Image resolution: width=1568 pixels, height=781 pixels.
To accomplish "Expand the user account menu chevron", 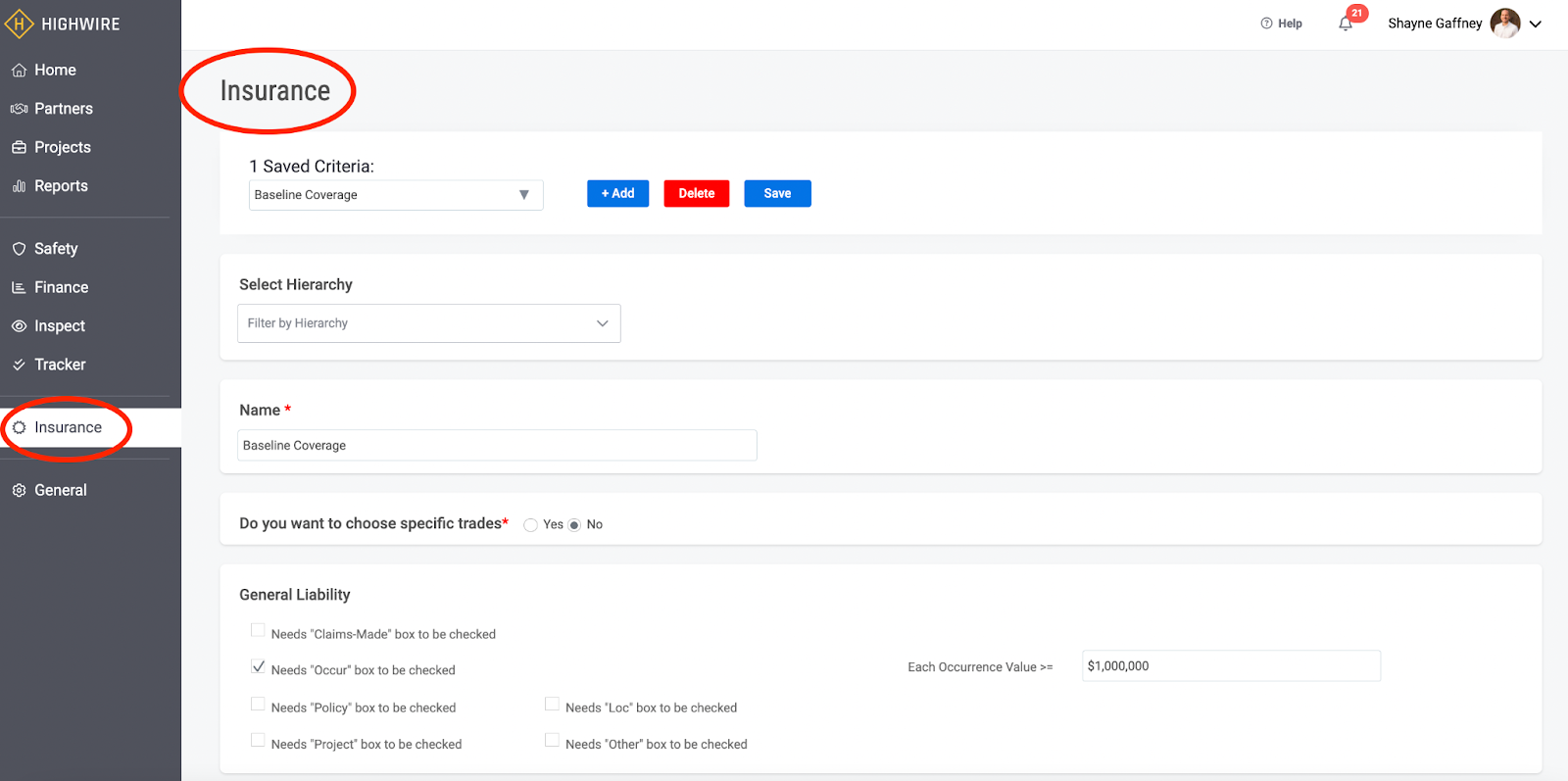I will pos(1536,24).
